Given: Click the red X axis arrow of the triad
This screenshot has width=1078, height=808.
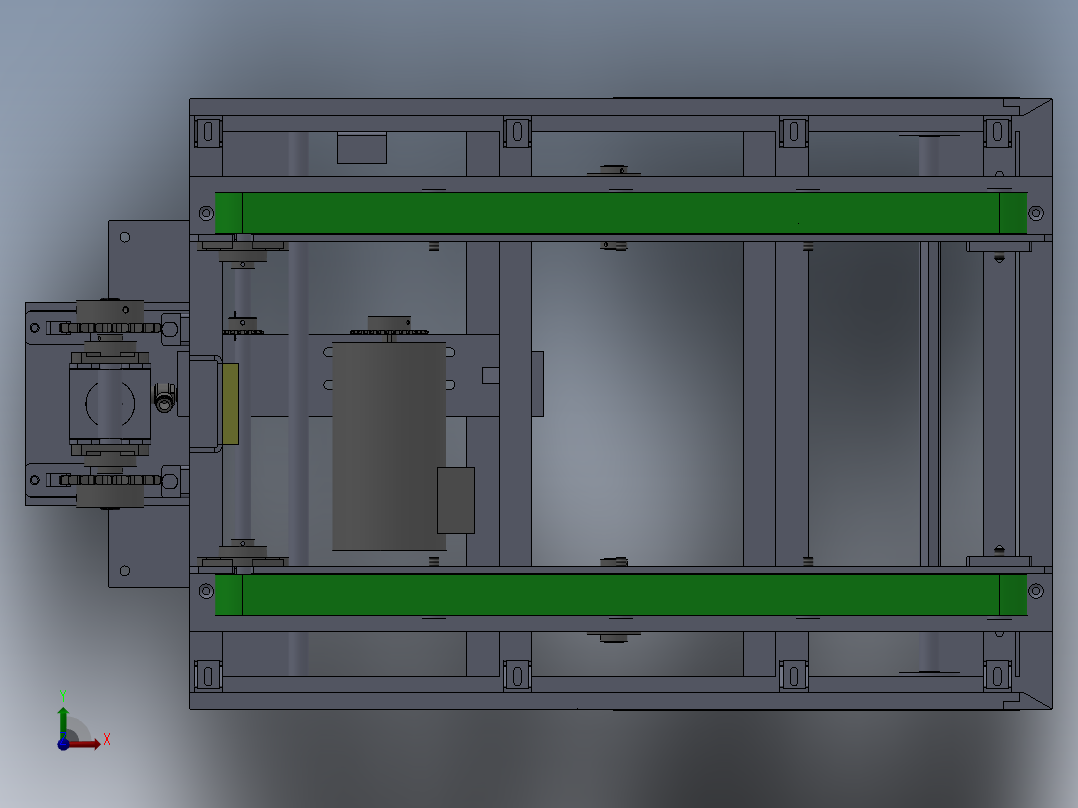Looking at the screenshot, I should pos(85,744).
